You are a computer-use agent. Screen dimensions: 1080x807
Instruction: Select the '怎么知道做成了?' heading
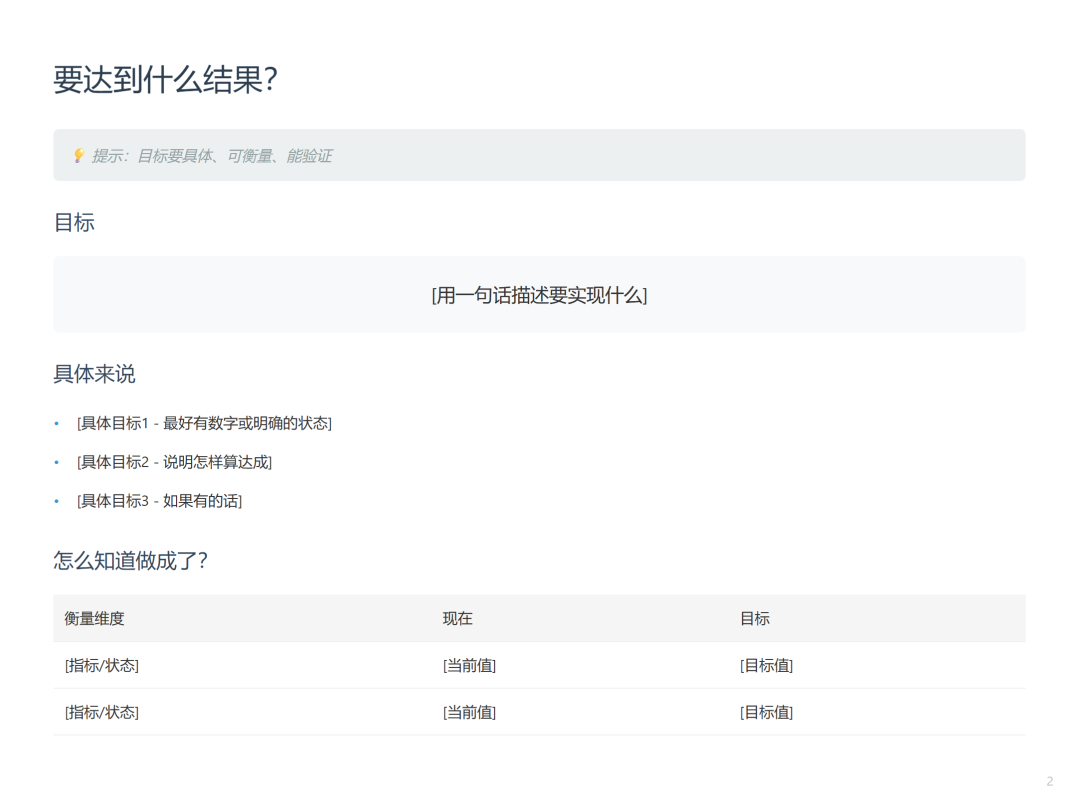131,560
